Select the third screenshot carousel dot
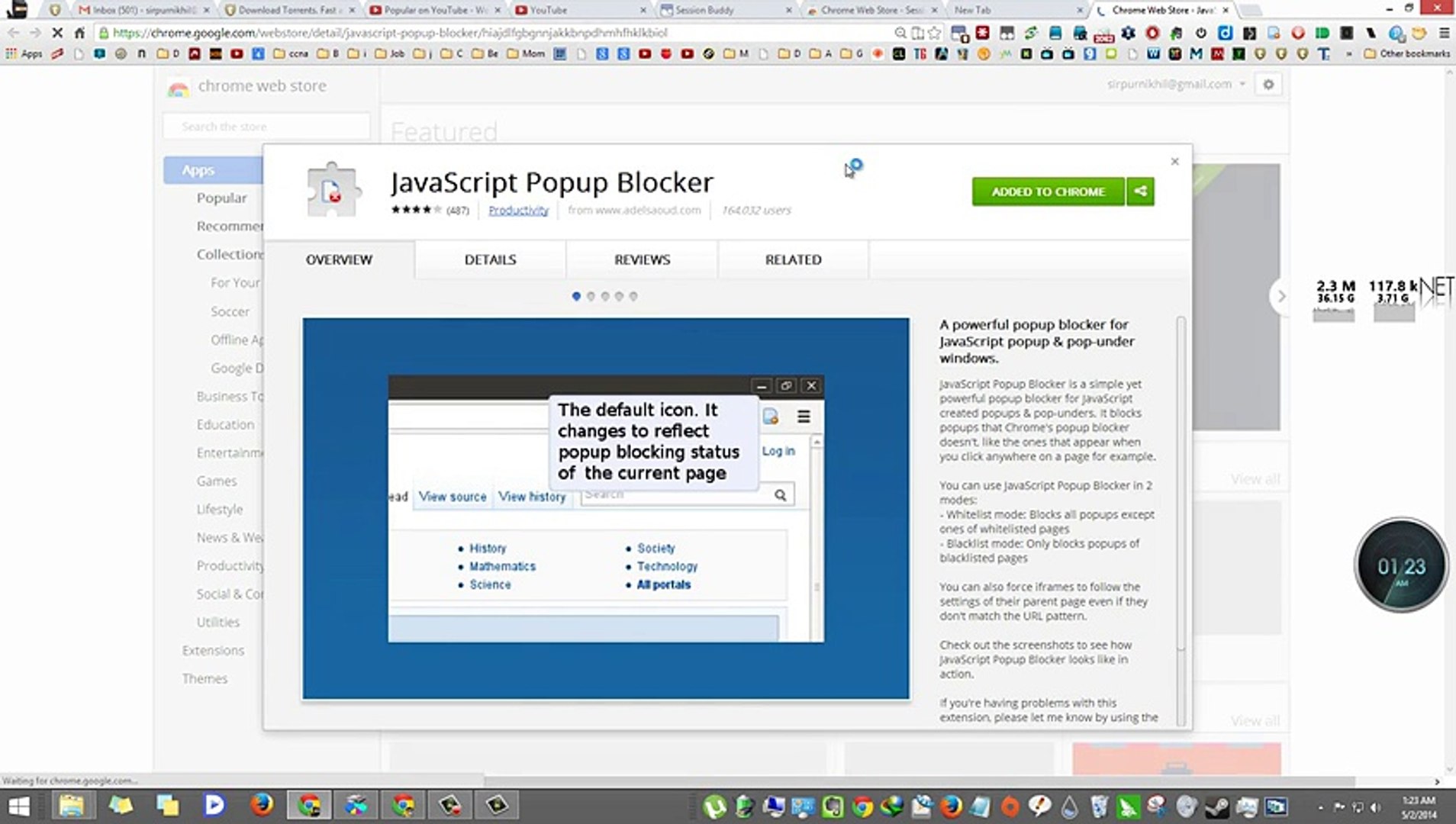The image size is (1456, 824). pos(605,296)
